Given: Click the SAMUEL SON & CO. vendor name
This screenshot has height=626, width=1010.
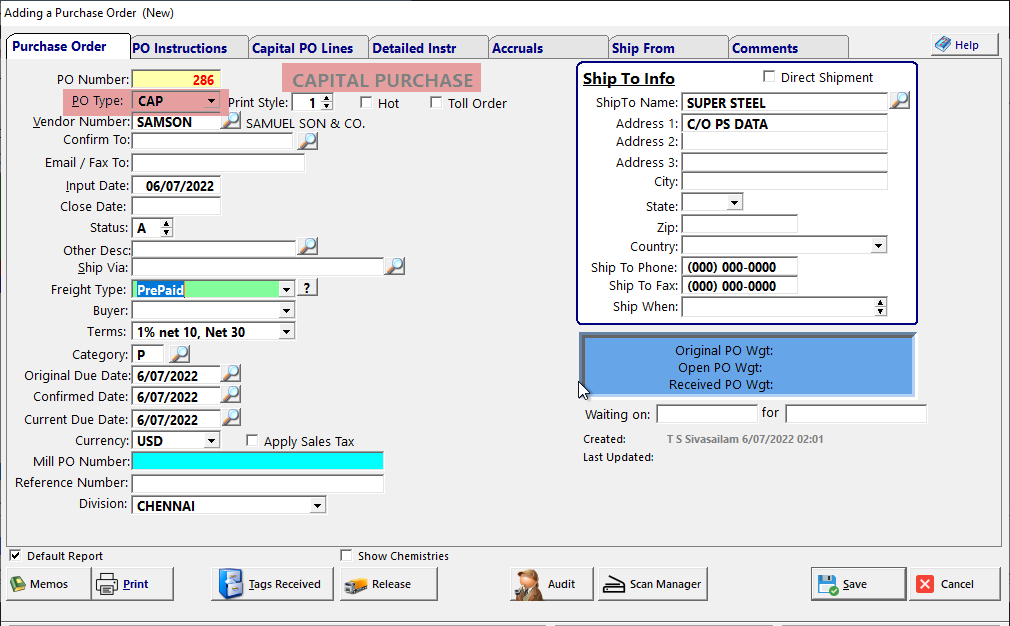Looking at the screenshot, I should click(x=305, y=123).
